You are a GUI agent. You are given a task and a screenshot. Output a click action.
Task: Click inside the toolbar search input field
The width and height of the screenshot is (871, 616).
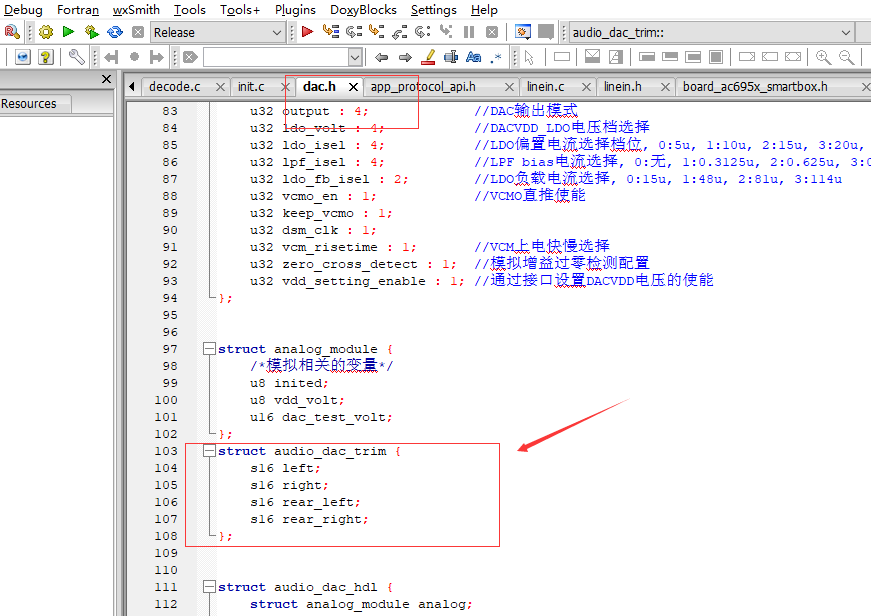coord(276,57)
